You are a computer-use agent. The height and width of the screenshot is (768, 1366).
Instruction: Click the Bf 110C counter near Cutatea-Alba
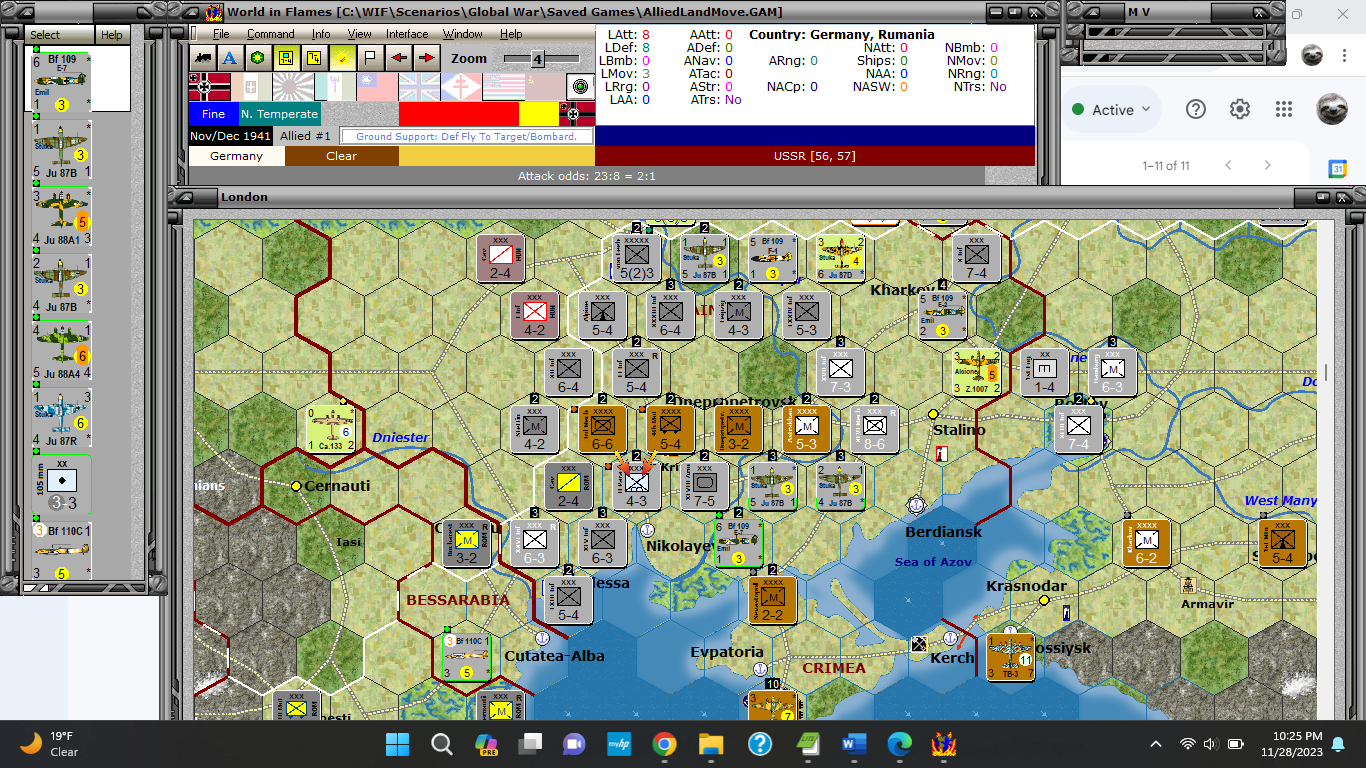coord(467,656)
